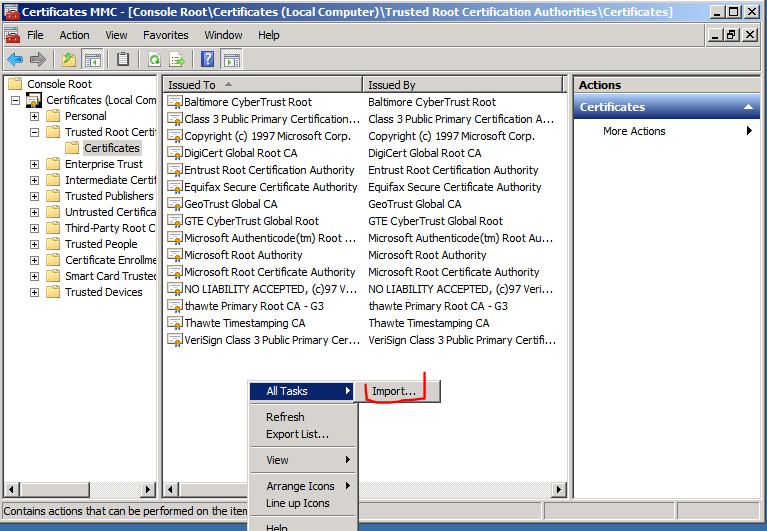Choose Refresh in the context menu
The height and width of the screenshot is (531, 767).
click(302, 417)
